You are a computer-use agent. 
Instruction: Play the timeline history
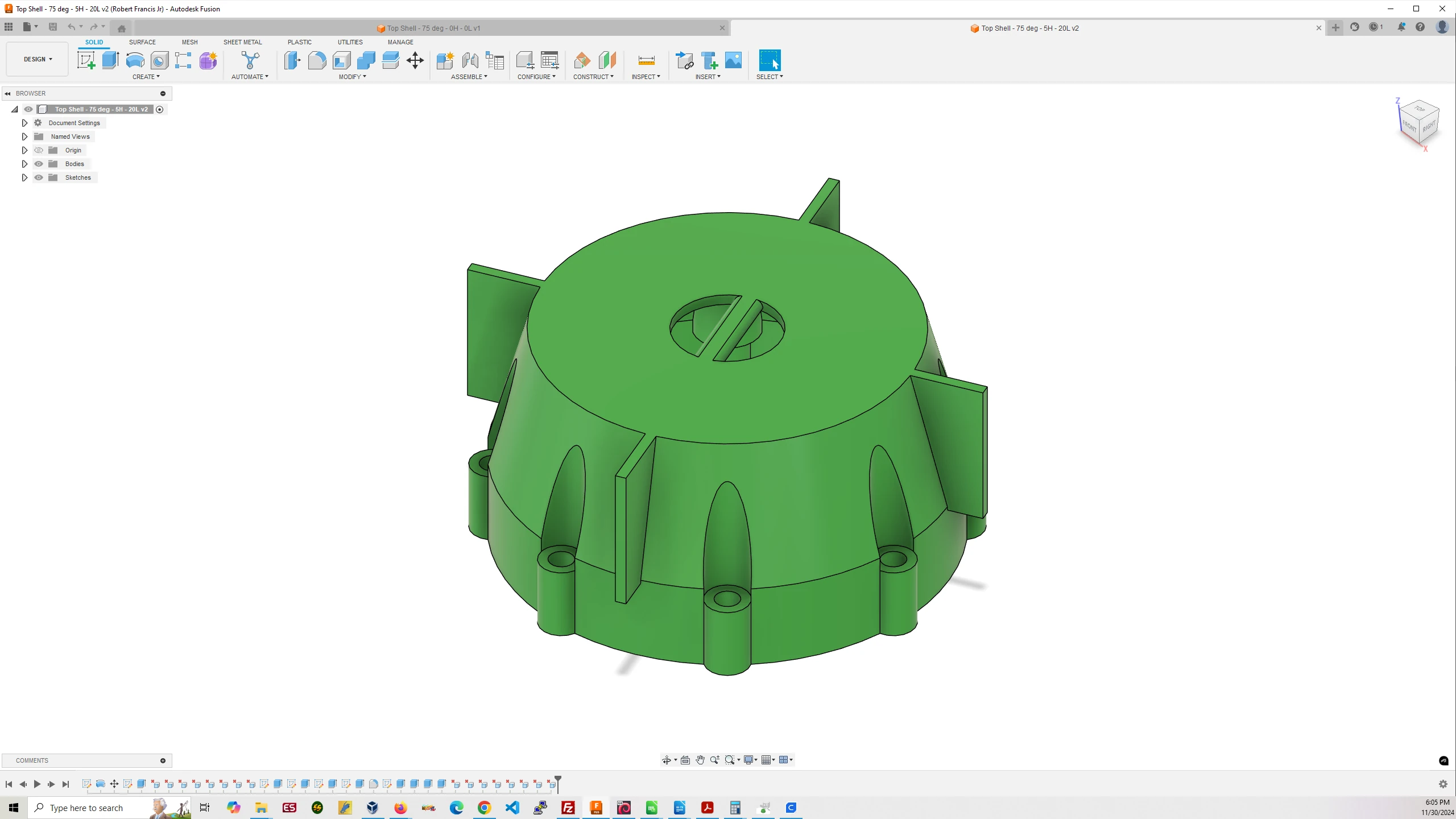coord(37,784)
